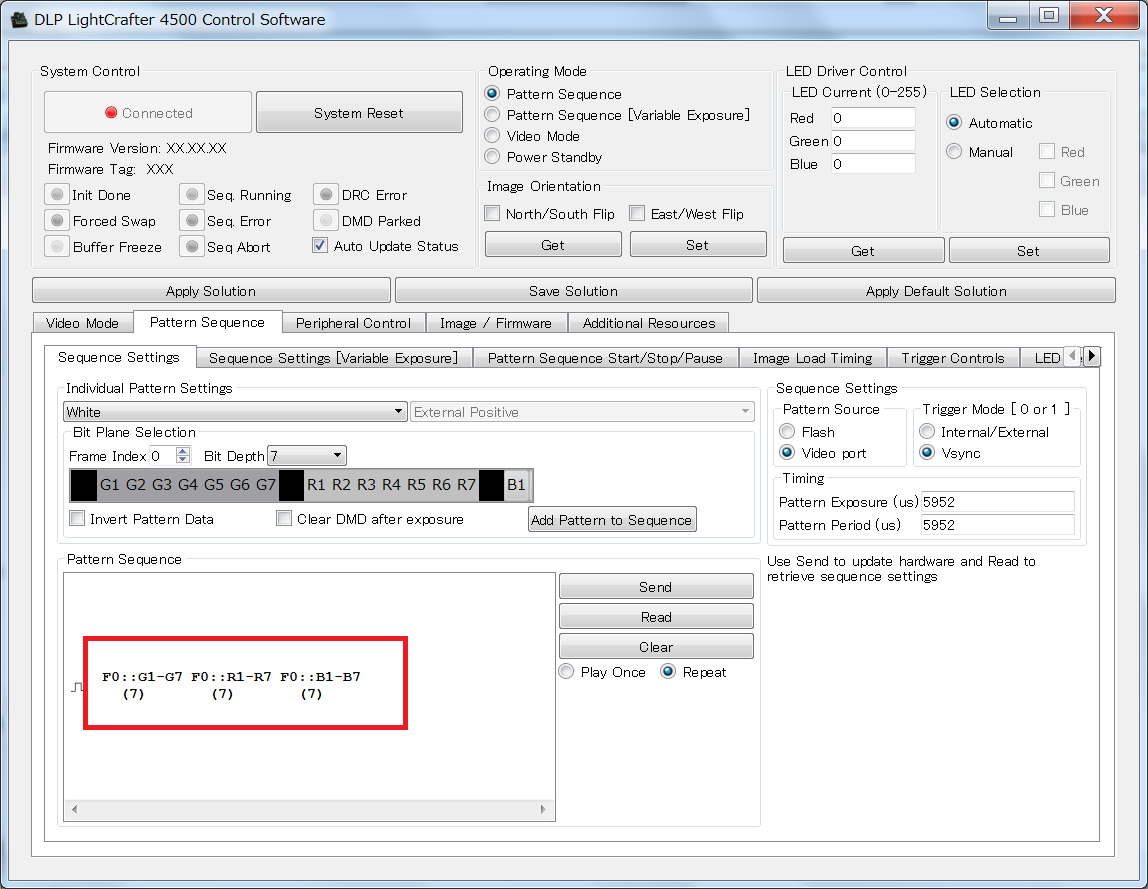Click the Init Done status indicator
This screenshot has width=1148, height=889.
(x=56, y=195)
